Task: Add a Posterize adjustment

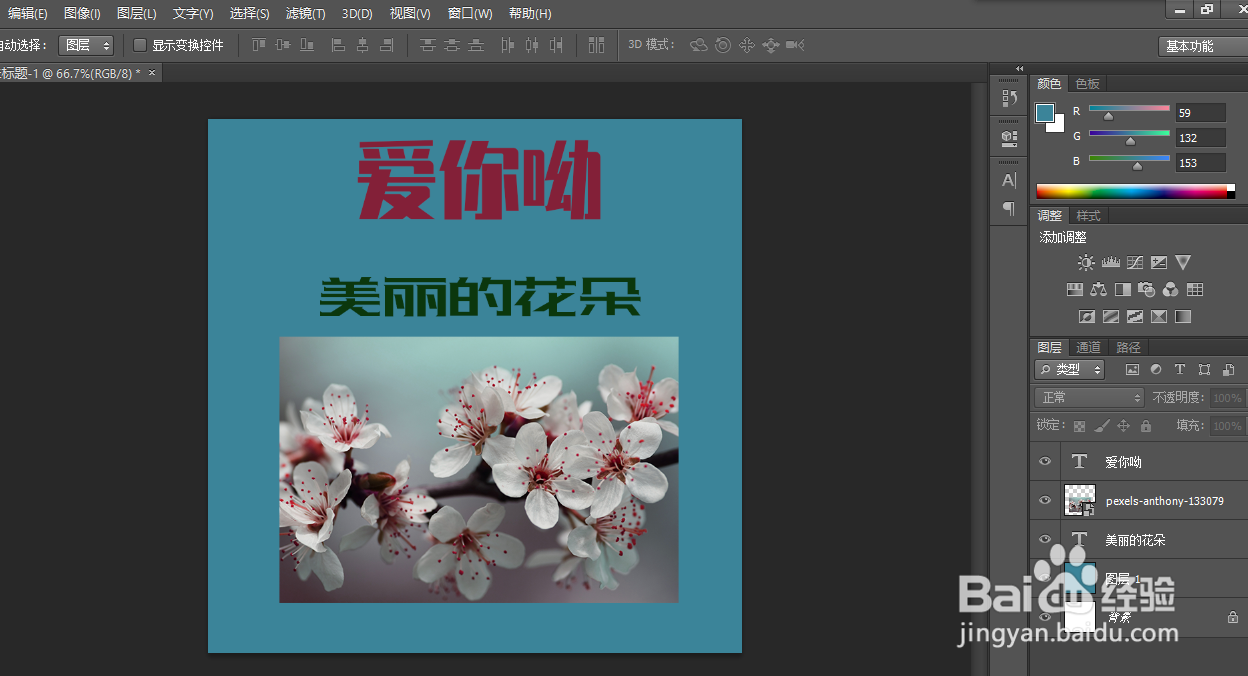Action: (1111, 317)
